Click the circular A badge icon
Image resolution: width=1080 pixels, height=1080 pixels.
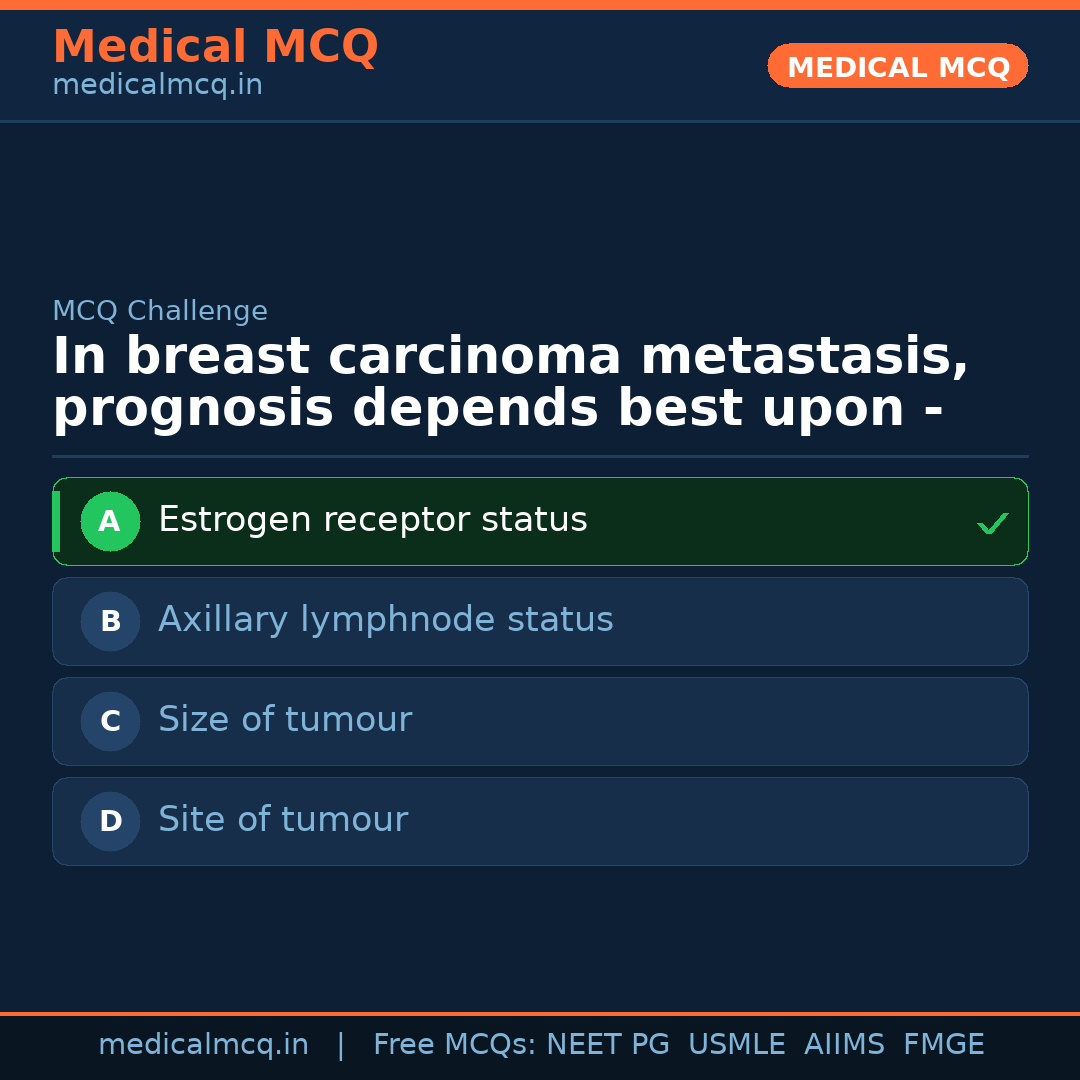[110, 521]
